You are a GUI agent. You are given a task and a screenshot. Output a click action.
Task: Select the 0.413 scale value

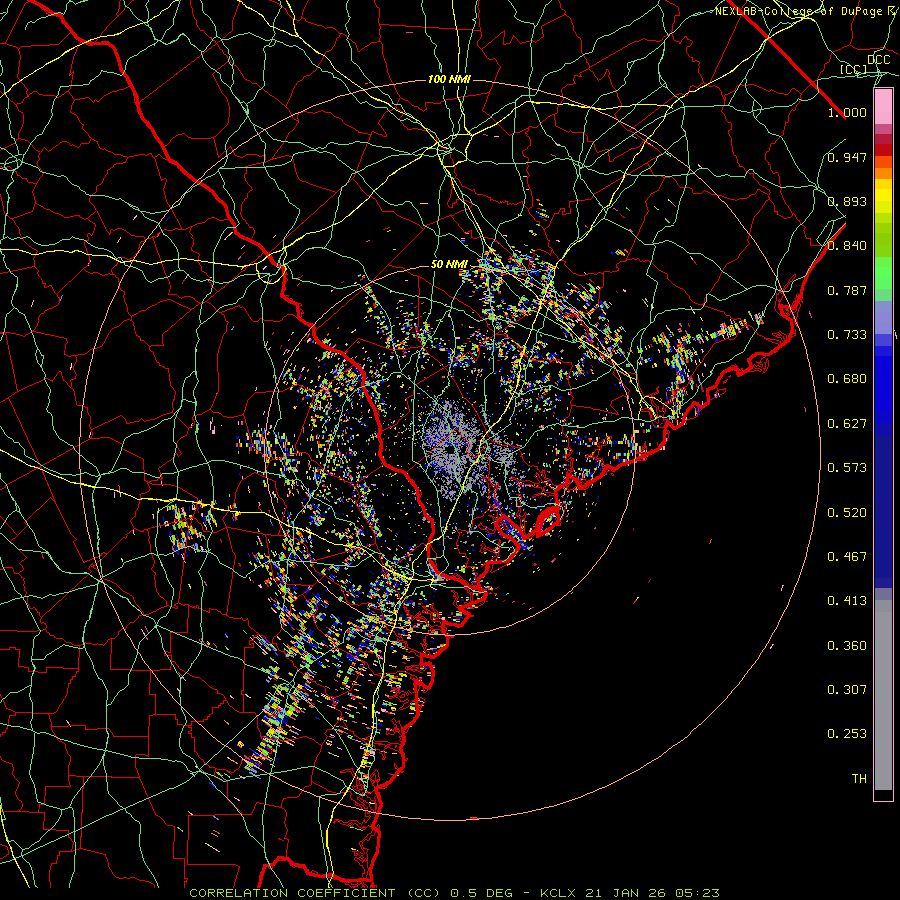click(x=847, y=600)
